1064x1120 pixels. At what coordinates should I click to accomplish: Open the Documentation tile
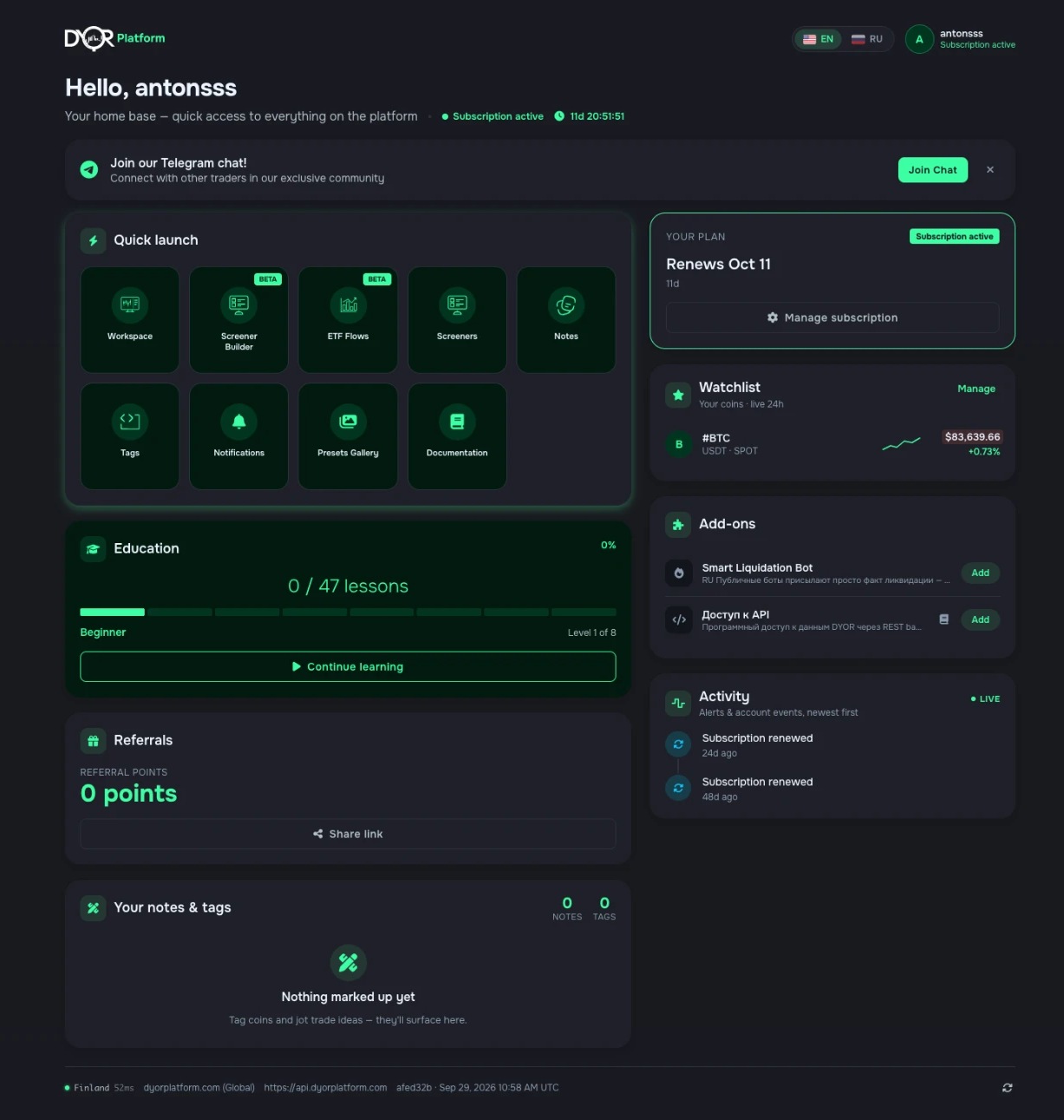[457, 436]
